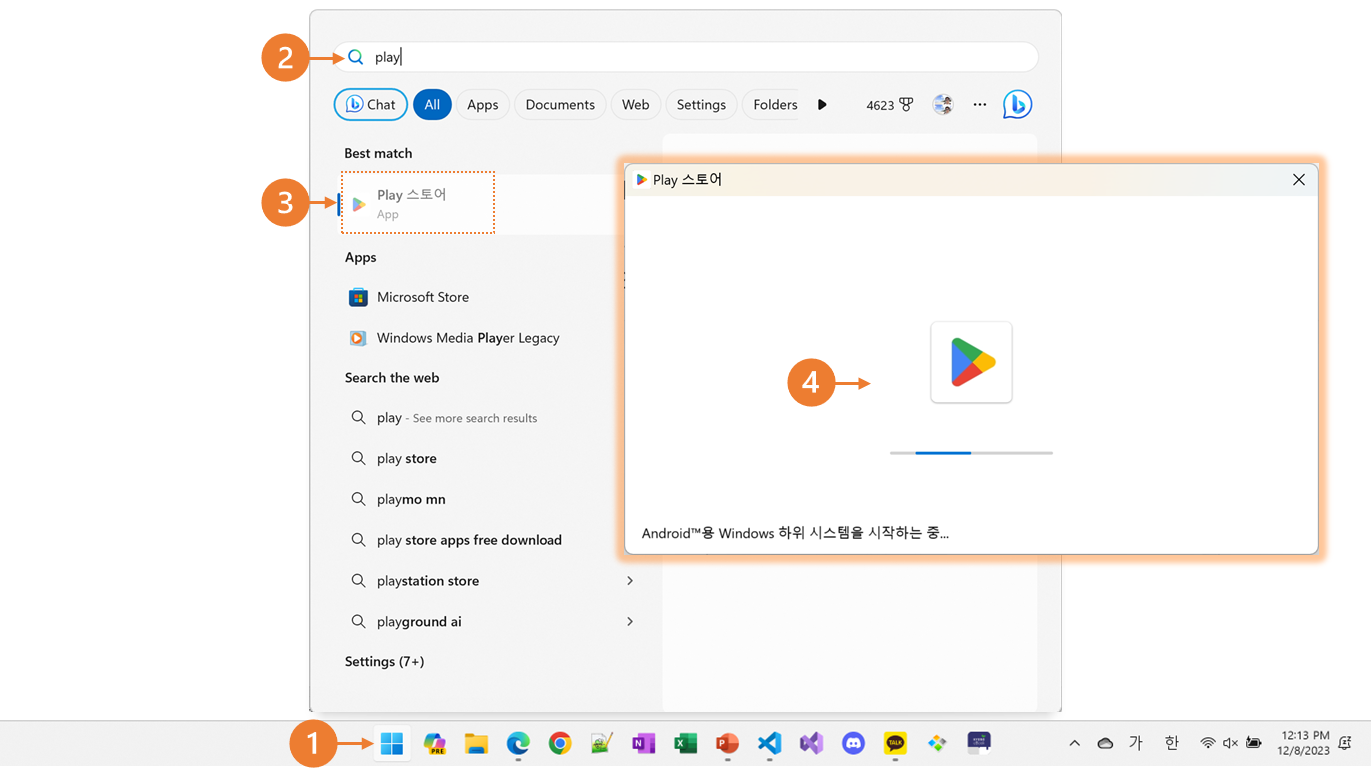Open Visual Studio from the taskbar
The width and height of the screenshot is (1371, 774).
[811, 743]
